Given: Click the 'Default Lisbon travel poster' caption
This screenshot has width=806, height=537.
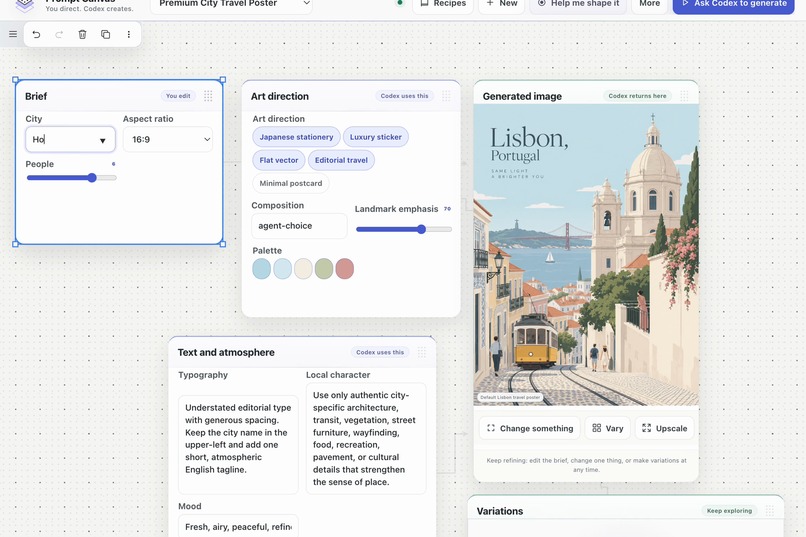Looking at the screenshot, I should click(510, 397).
